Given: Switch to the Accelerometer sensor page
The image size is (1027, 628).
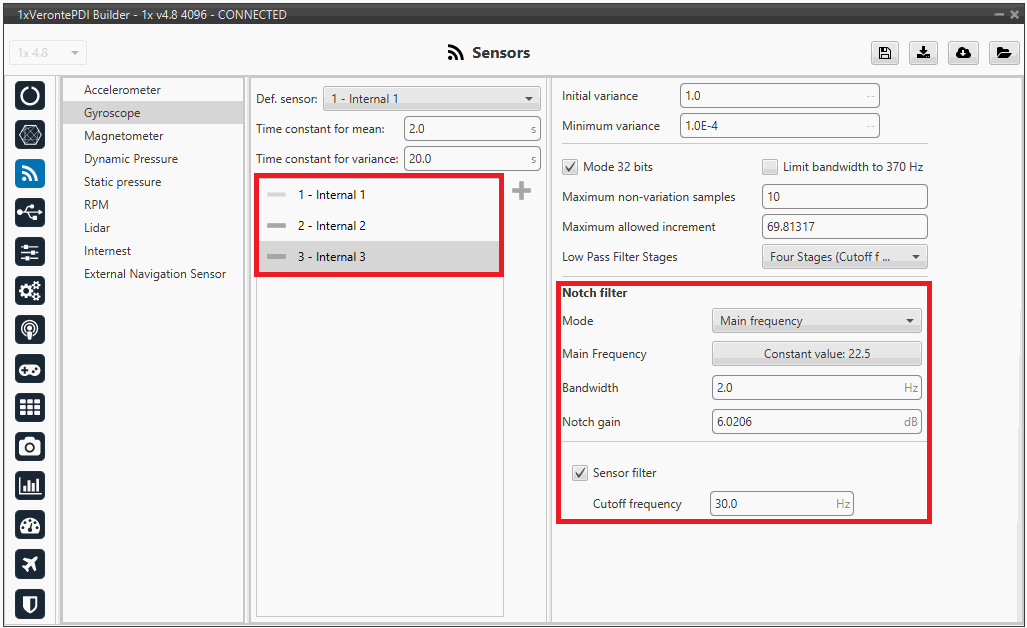Looking at the screenshot, I should [122, 90].
